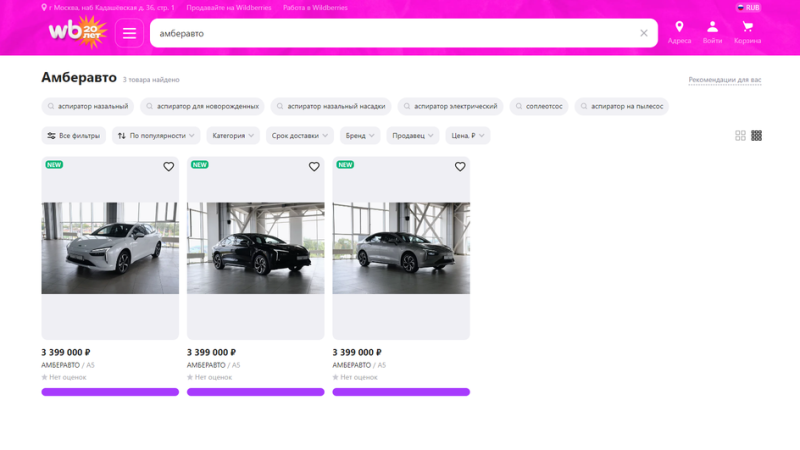This screenshot has height=450, width=800.
Task: Add the silver car to favorites
Action: (460, 167)
